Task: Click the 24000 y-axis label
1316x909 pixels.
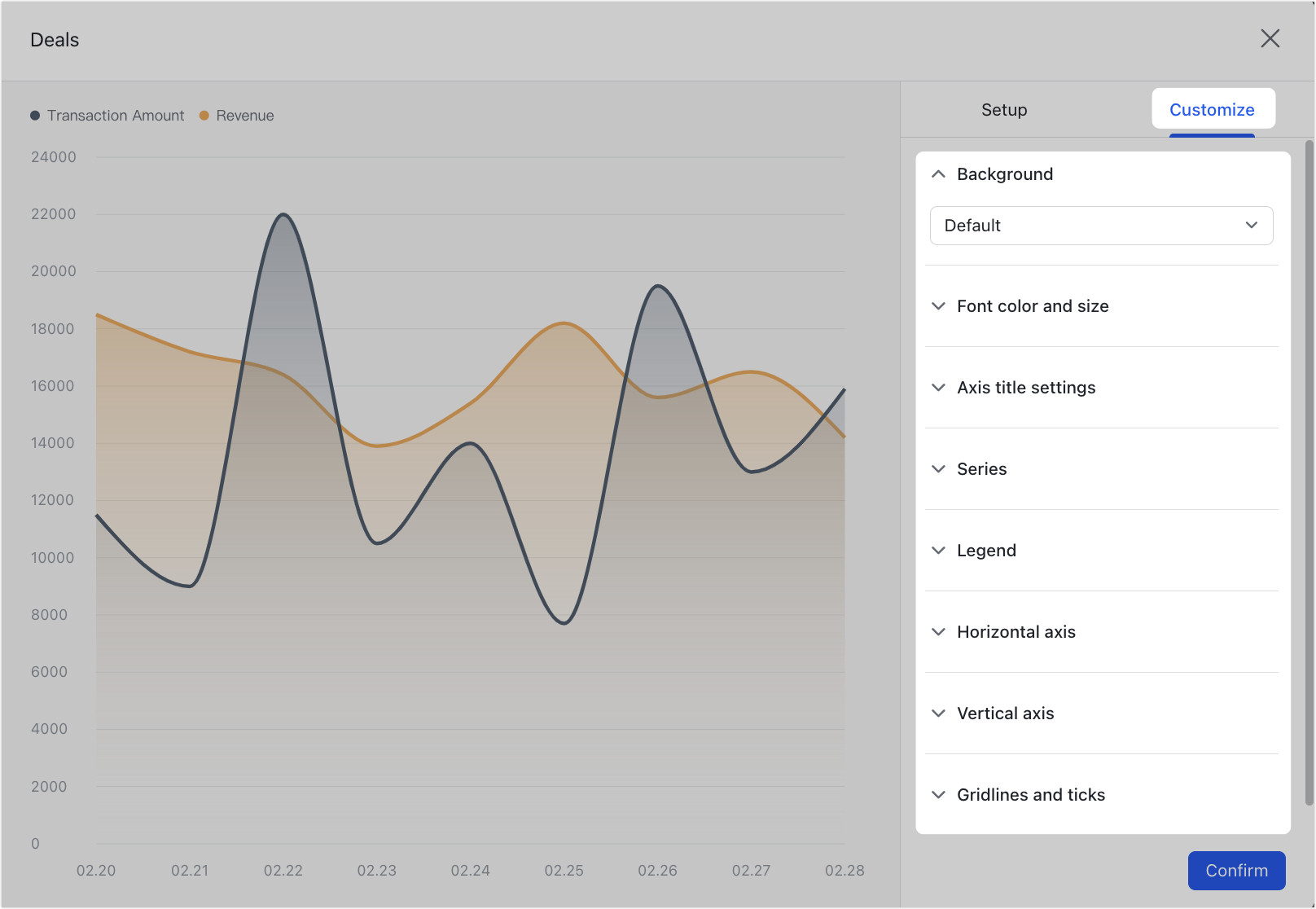Action: tap(54, 157)
